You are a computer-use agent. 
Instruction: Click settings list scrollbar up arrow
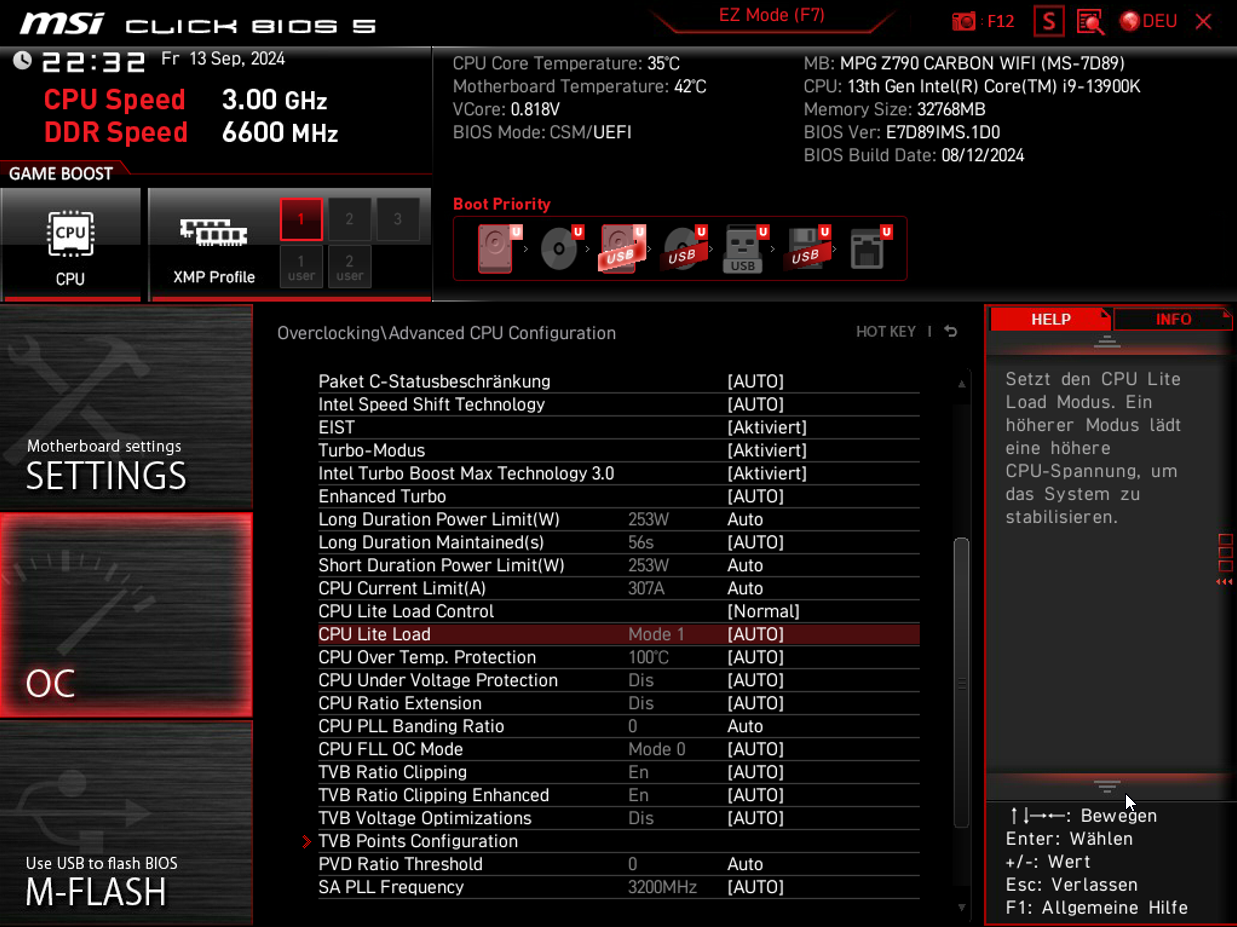tap(962, 384)
